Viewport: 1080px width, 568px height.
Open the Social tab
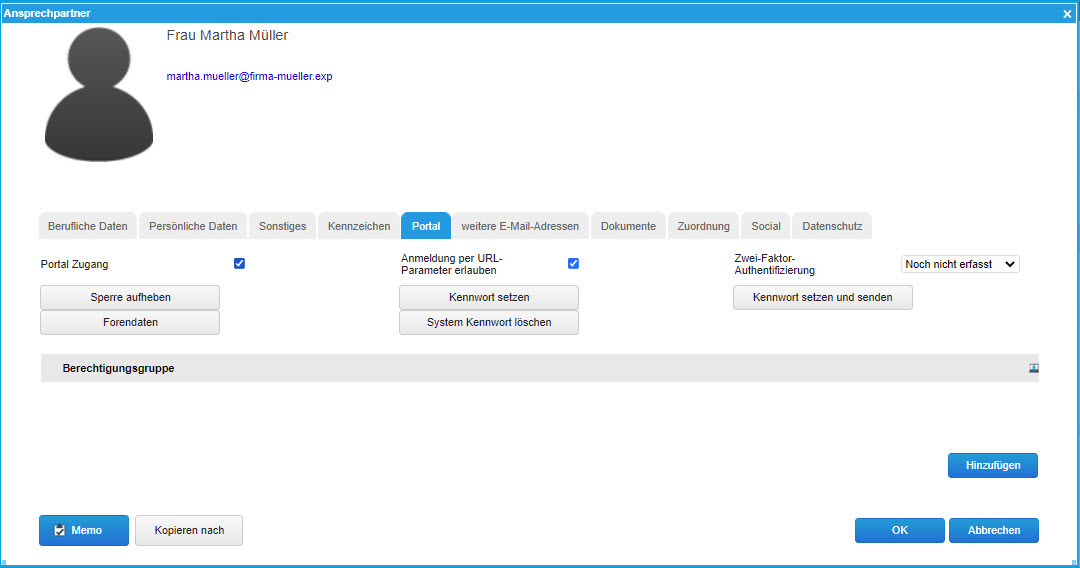[766, 226]
